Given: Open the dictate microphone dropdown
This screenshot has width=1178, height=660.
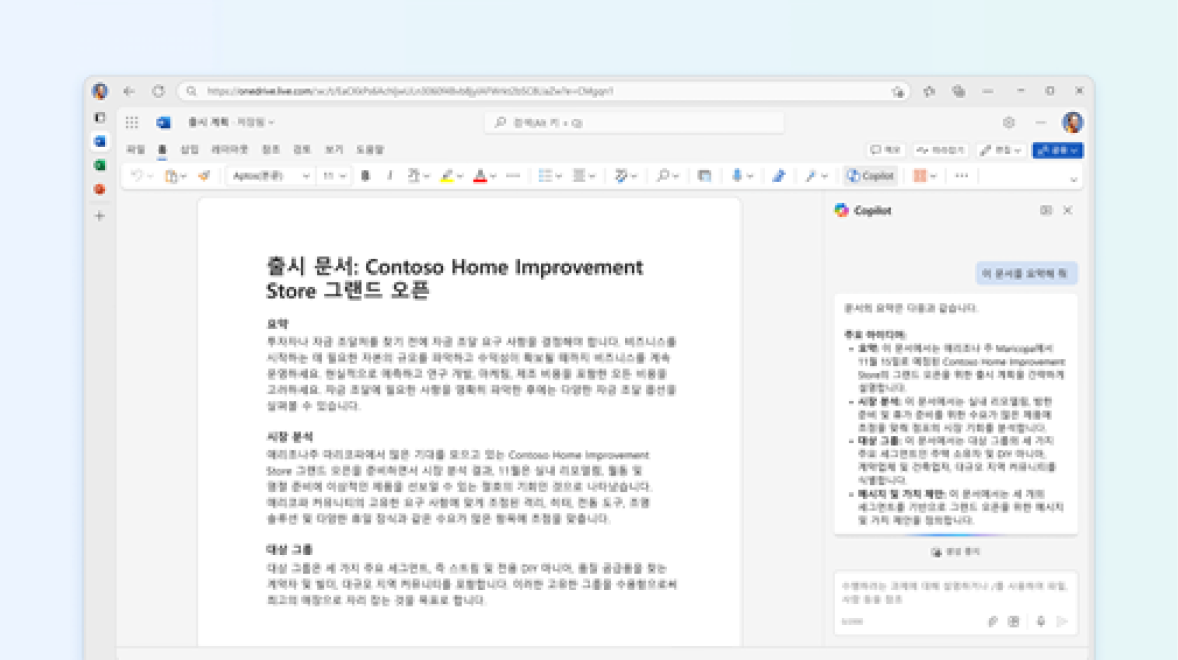Looking at the screenshot, I should click(750, 176).
